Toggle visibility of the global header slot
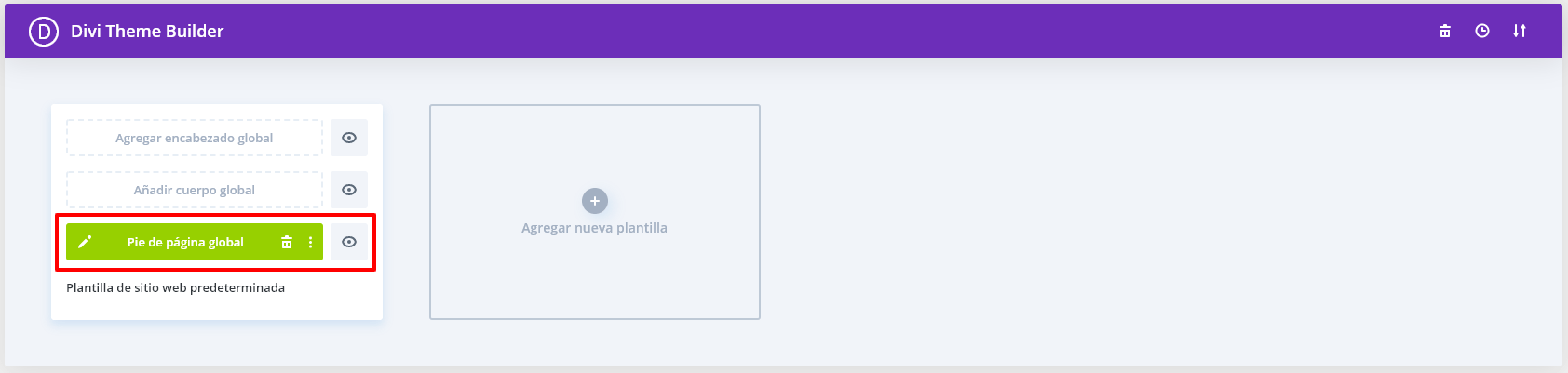Image resolution: width=1568 pixels, height=373 pixels. [x=349, y=138]
